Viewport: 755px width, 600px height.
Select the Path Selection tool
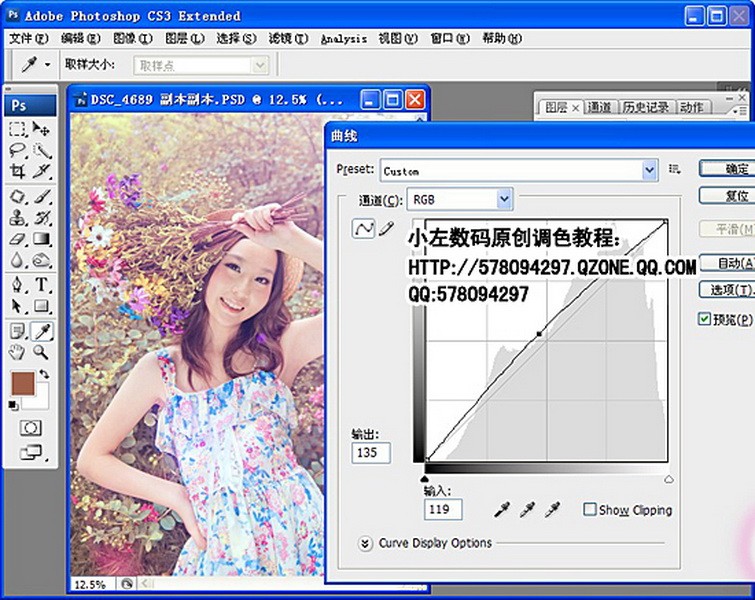[17, 306]
